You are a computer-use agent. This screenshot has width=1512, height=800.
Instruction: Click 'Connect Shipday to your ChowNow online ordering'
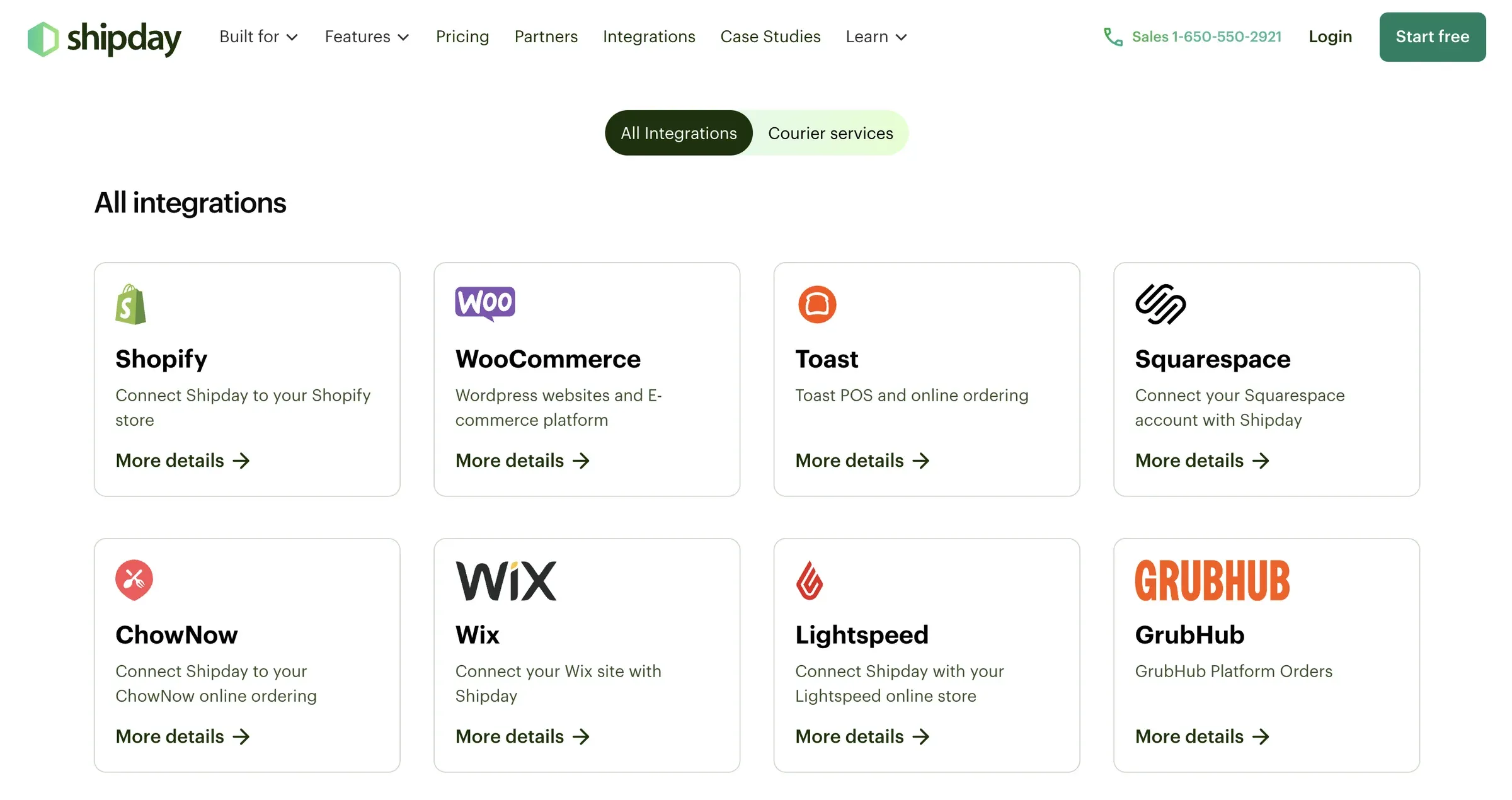(216, 683)
